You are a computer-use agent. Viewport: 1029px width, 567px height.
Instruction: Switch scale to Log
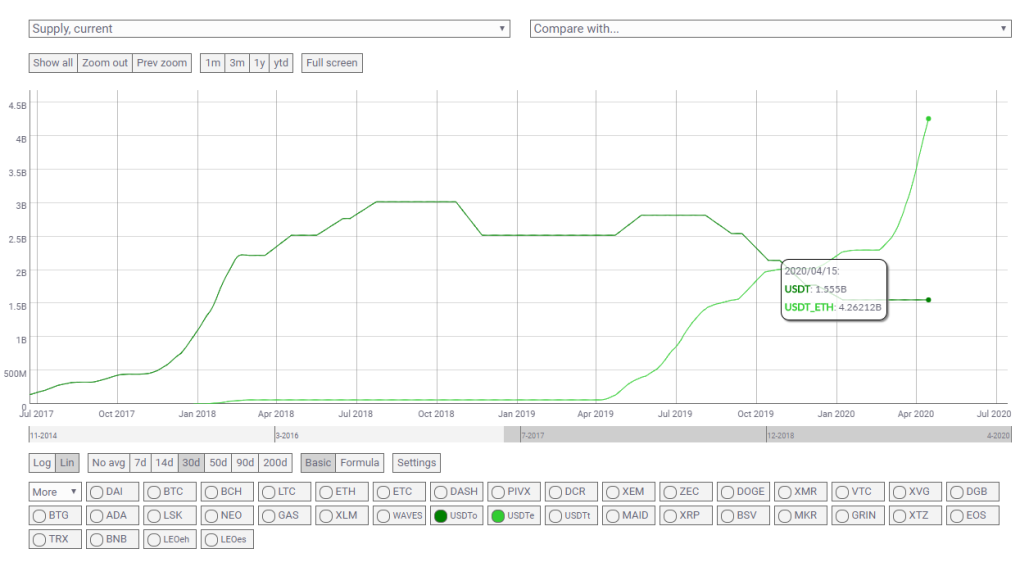click(x=42, y=463)
